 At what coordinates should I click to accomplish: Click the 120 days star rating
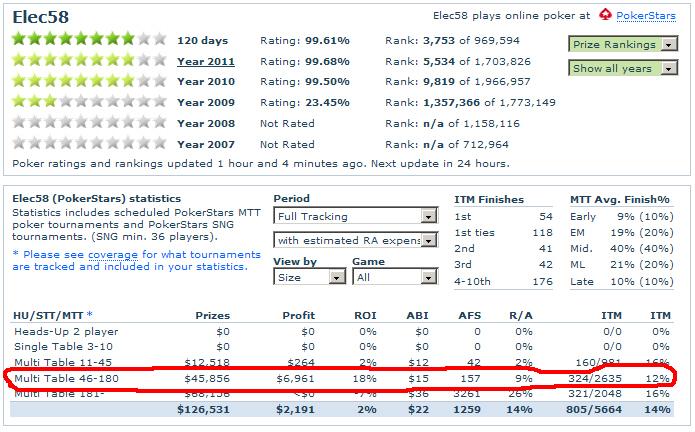coord(89,39)
